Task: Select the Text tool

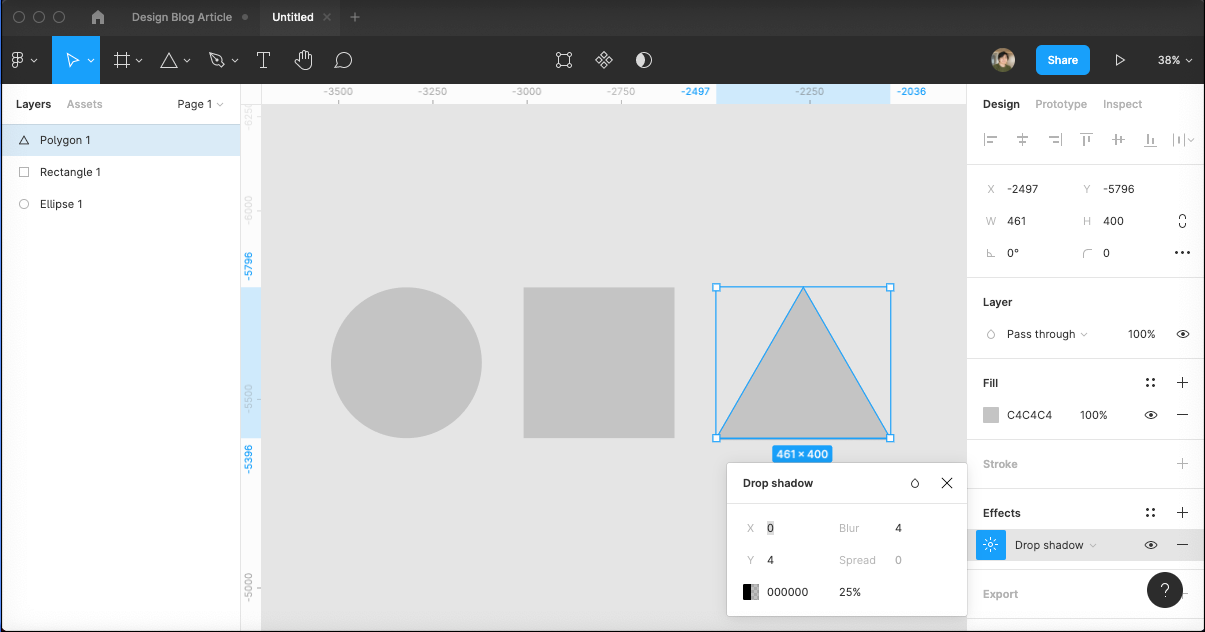Action: pyautogui.click(x=263, y=60)
